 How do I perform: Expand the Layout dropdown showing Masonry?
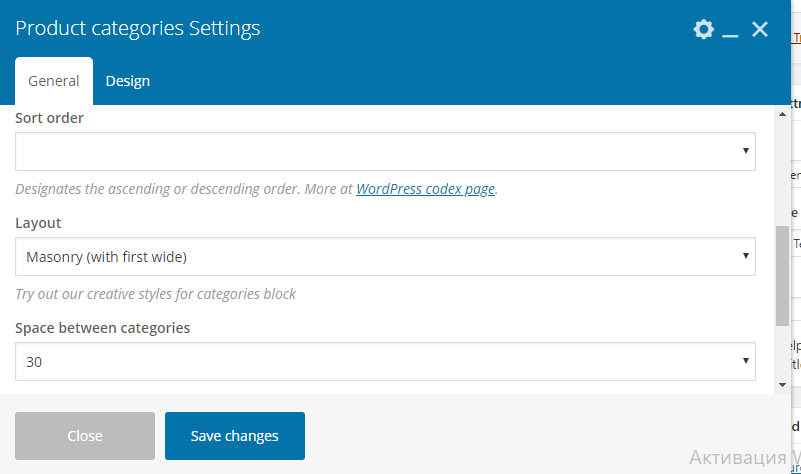[x=385, y=257]
